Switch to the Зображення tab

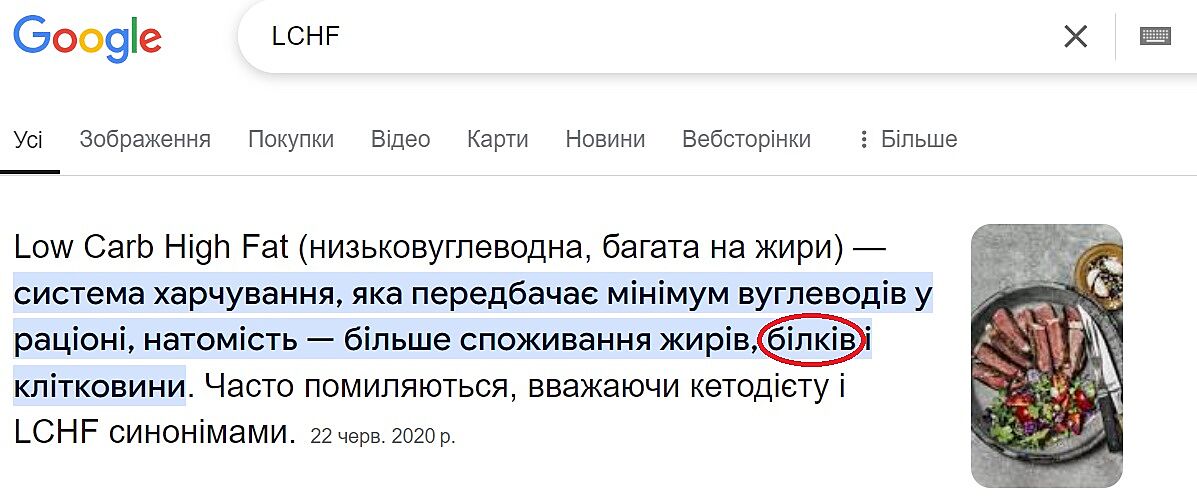click(x=145, y=139)
